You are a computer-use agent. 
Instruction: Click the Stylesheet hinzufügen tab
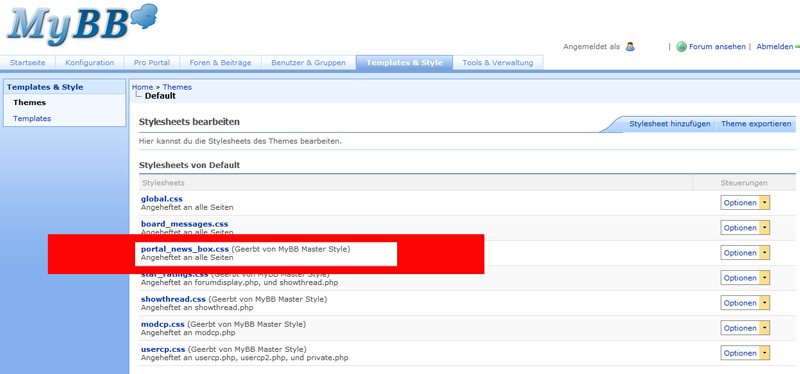tap(669, 124)
